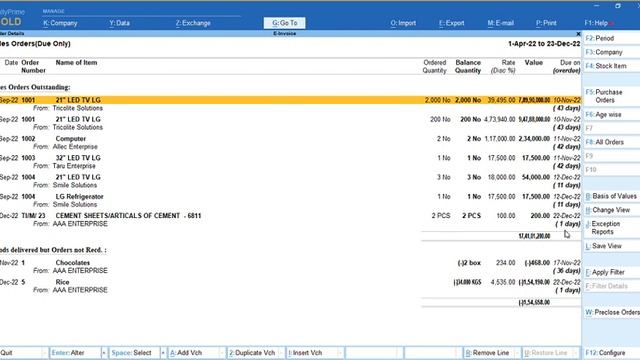Click I: Insert Vch button
Image resolution: width=640 pixels, height=360 pixels.
[x=311, y=353]
